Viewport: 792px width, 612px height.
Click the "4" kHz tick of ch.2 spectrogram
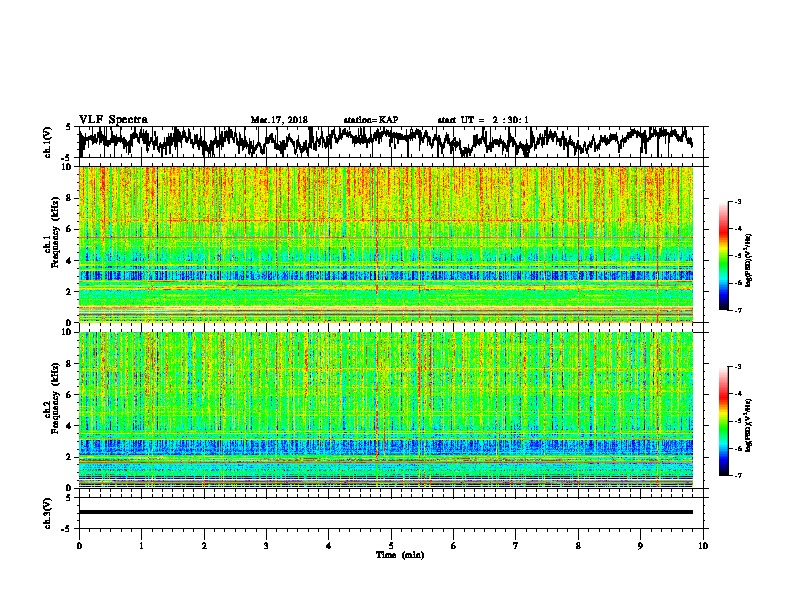tap(69, 426)
